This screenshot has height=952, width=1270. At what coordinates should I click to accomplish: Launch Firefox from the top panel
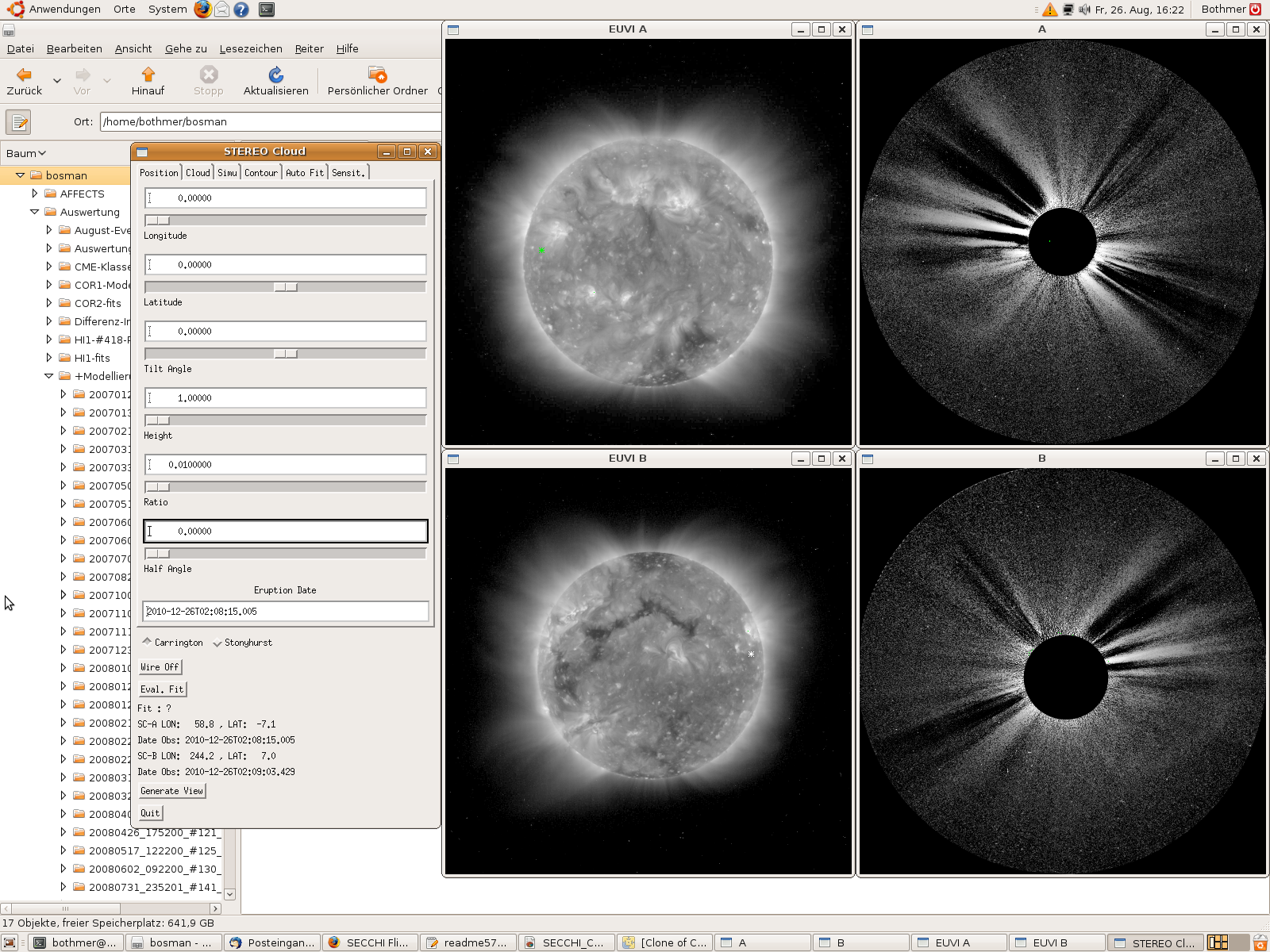(203, 10)
